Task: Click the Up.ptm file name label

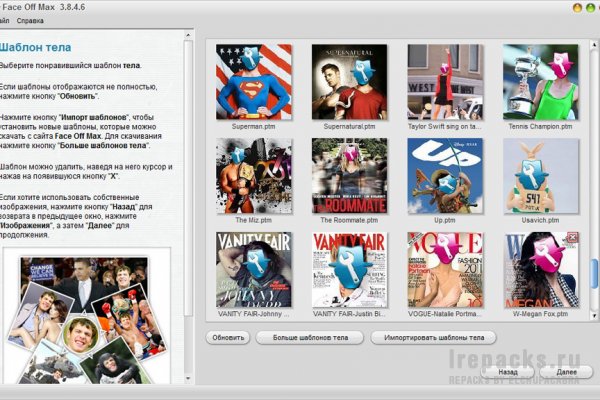Action: (x=445, y=220)
